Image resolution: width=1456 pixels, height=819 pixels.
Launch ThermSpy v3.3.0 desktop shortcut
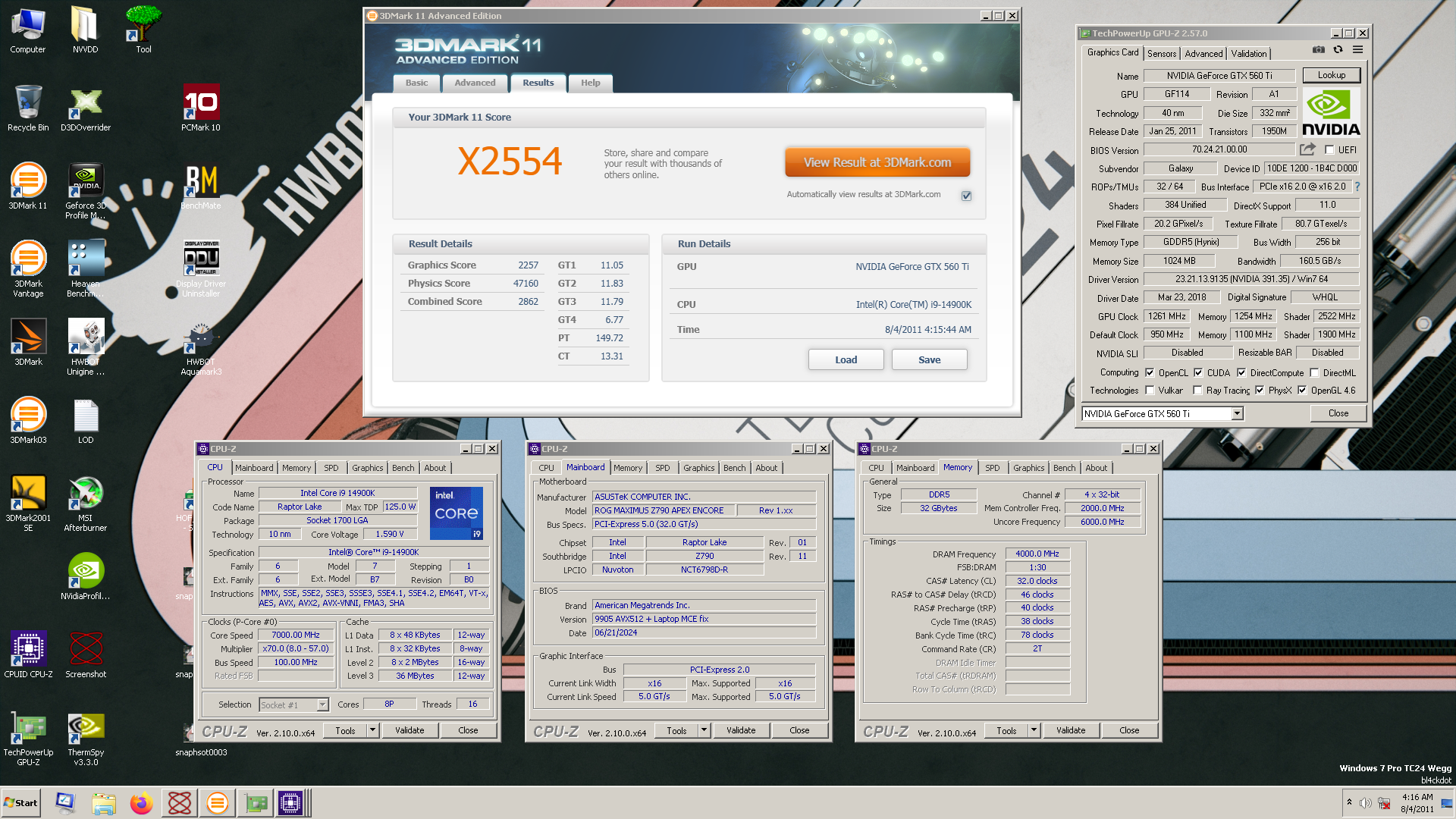click(86, 738)
